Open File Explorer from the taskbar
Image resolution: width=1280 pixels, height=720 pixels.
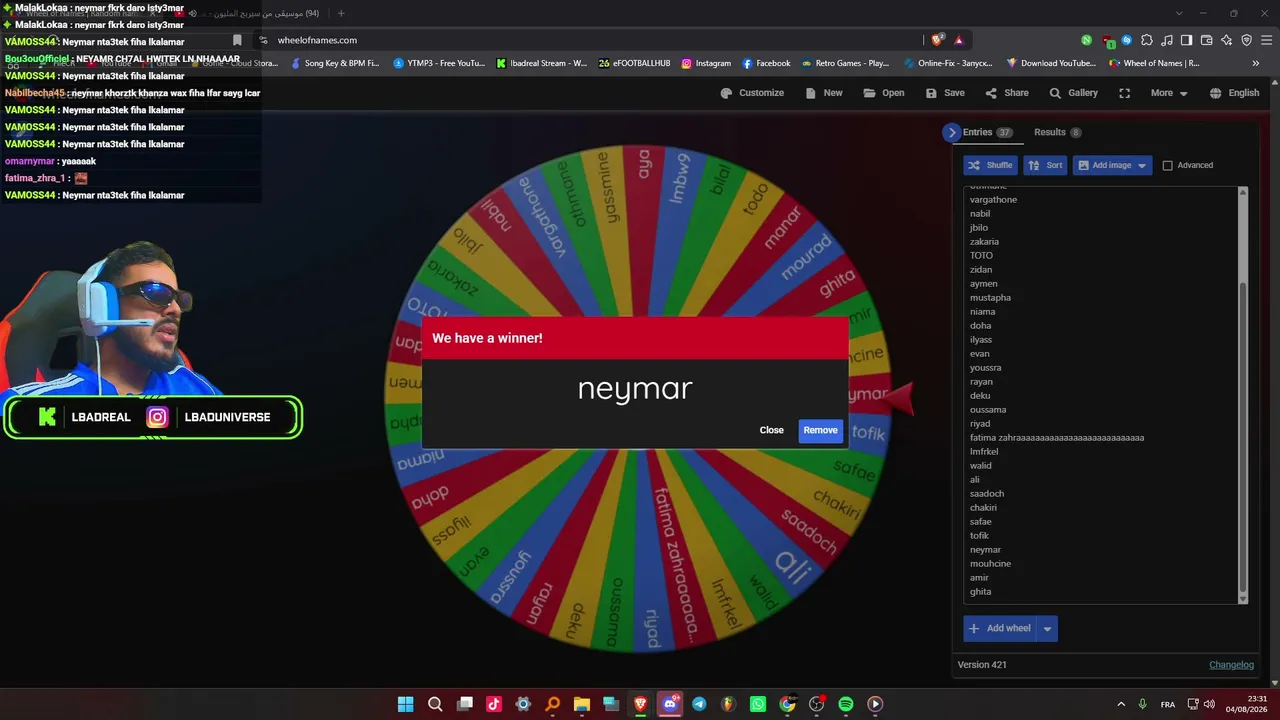pos(582,704)
